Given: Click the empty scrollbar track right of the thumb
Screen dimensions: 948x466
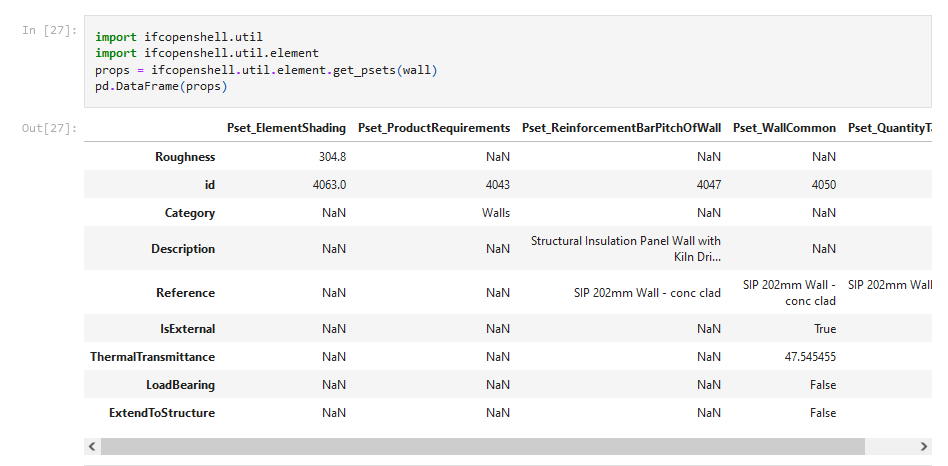Looking at the screenshot, I should (890, 446).
